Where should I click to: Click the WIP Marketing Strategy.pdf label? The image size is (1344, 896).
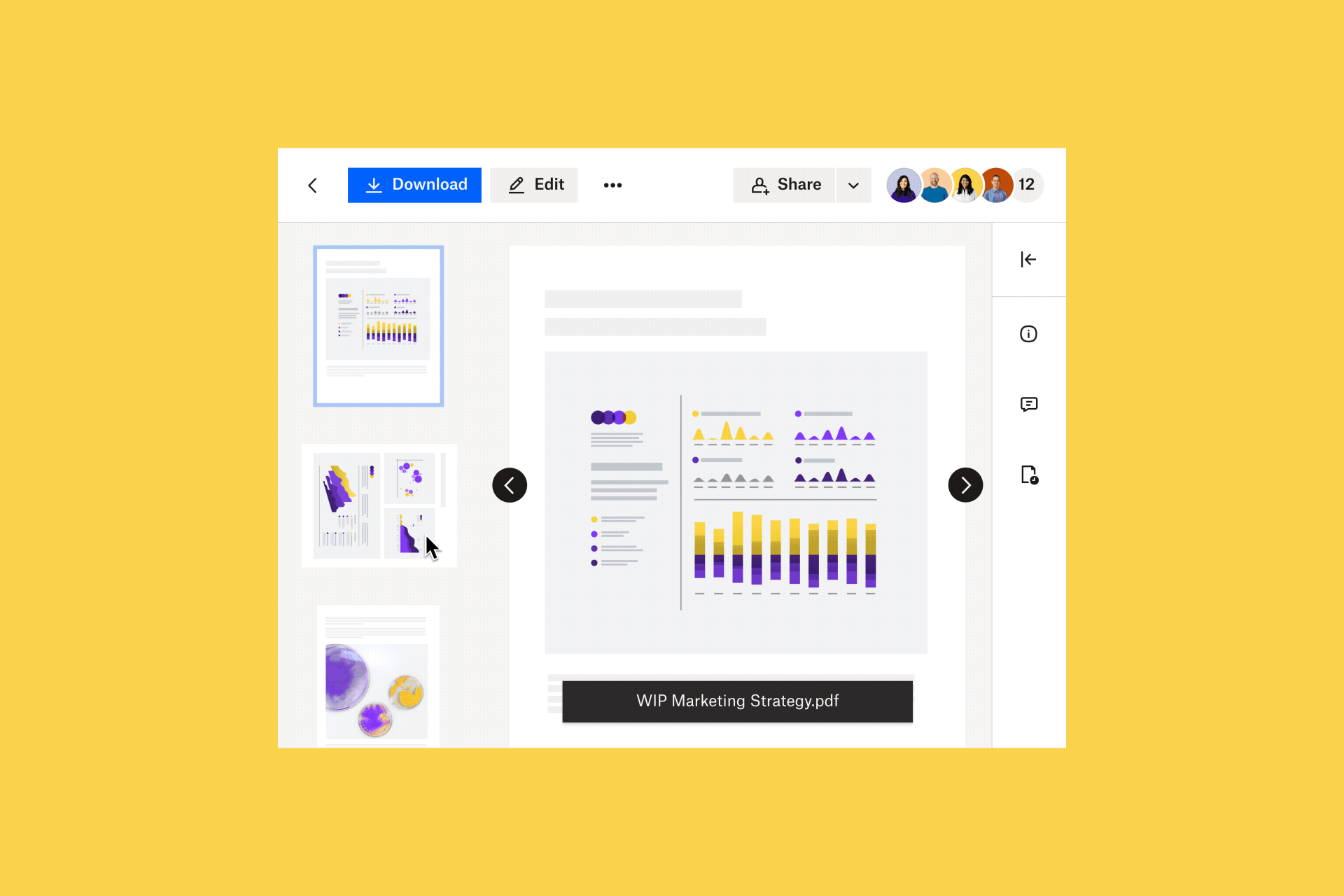(x=737, y=700)
